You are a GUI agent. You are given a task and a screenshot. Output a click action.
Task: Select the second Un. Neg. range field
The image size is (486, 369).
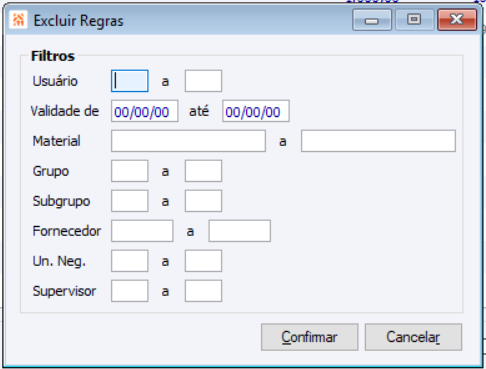(203, 261)
